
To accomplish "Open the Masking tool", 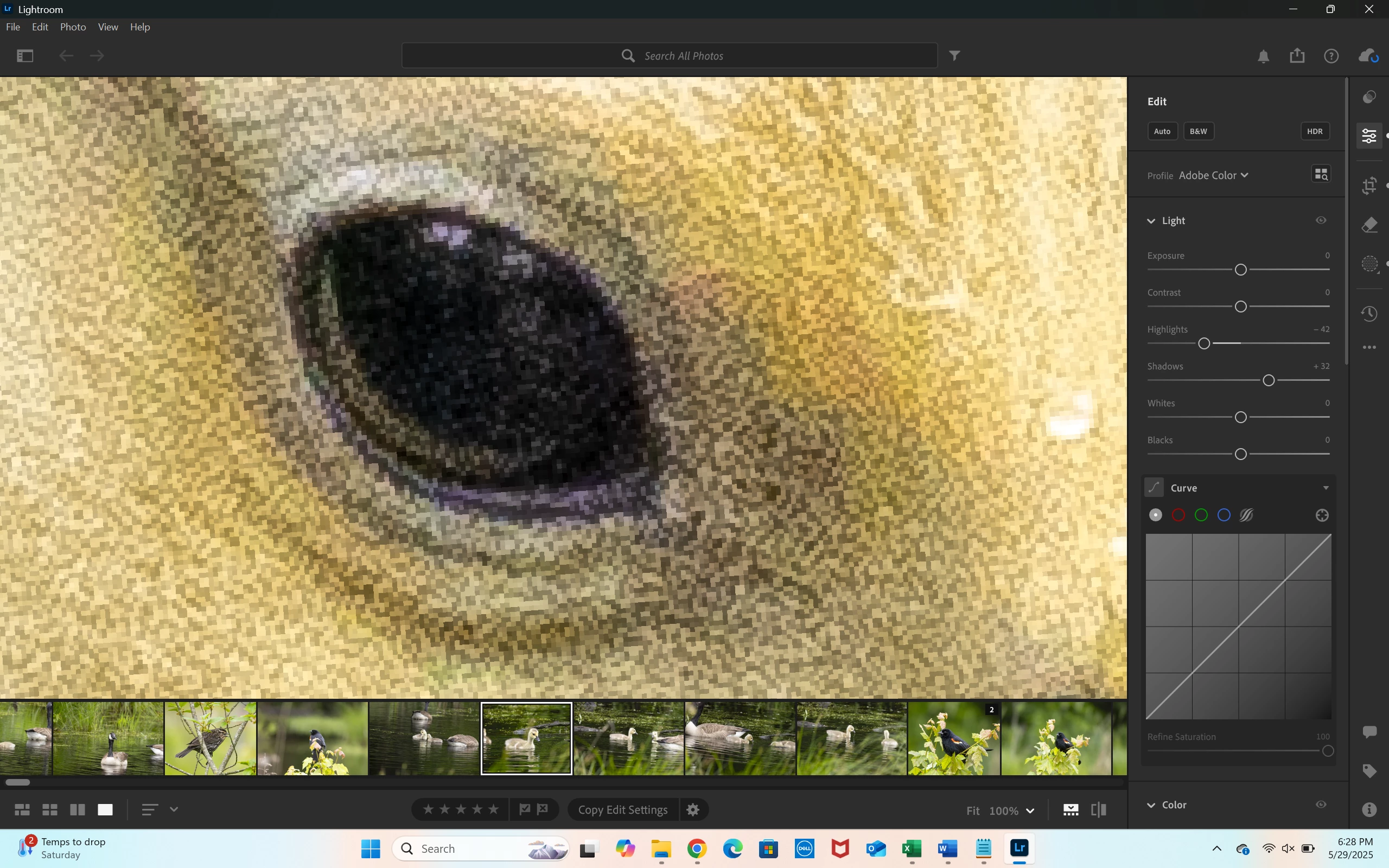I will click(1369, 264).
